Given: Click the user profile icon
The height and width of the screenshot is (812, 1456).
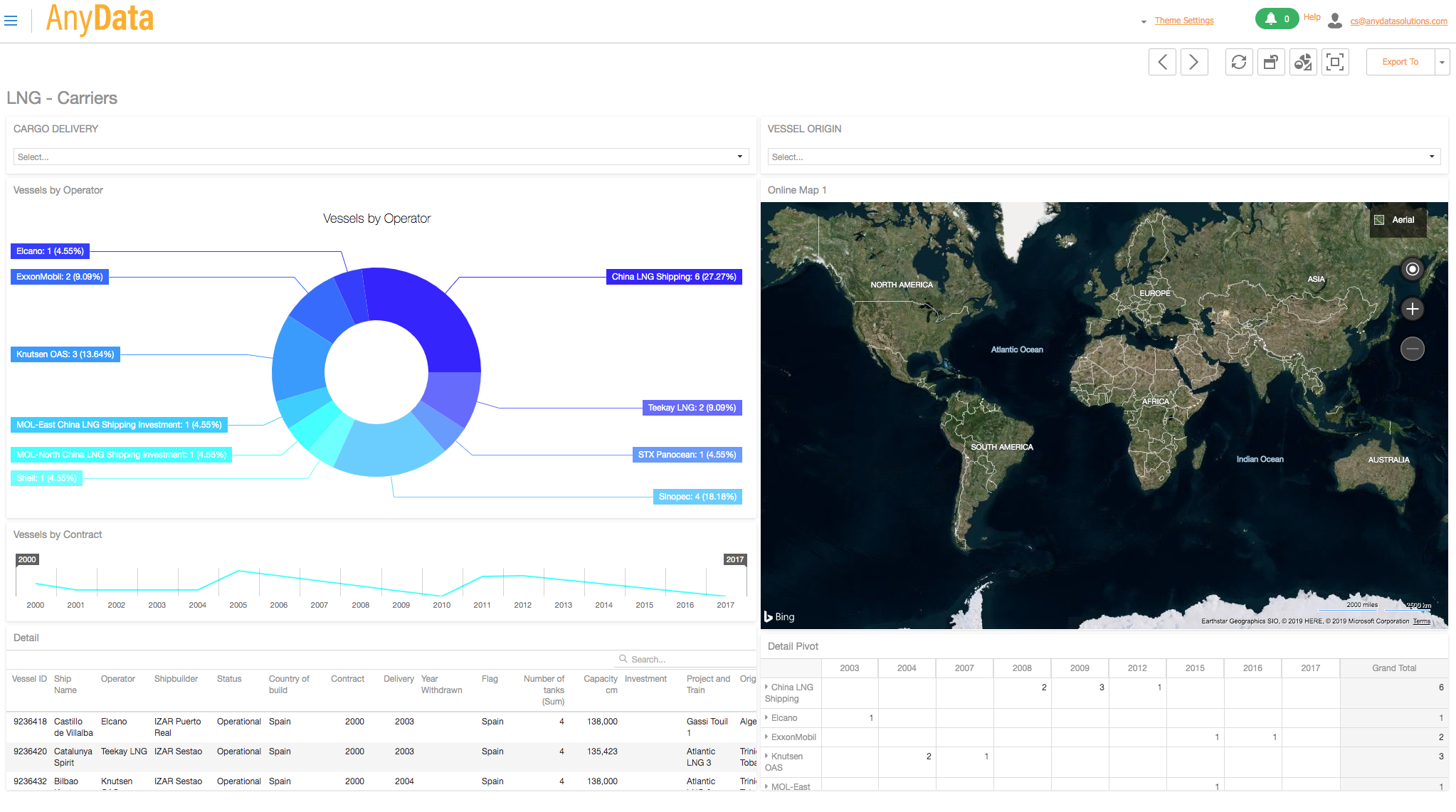Looking at the screenshot, I should click(x=1335, y=21).
